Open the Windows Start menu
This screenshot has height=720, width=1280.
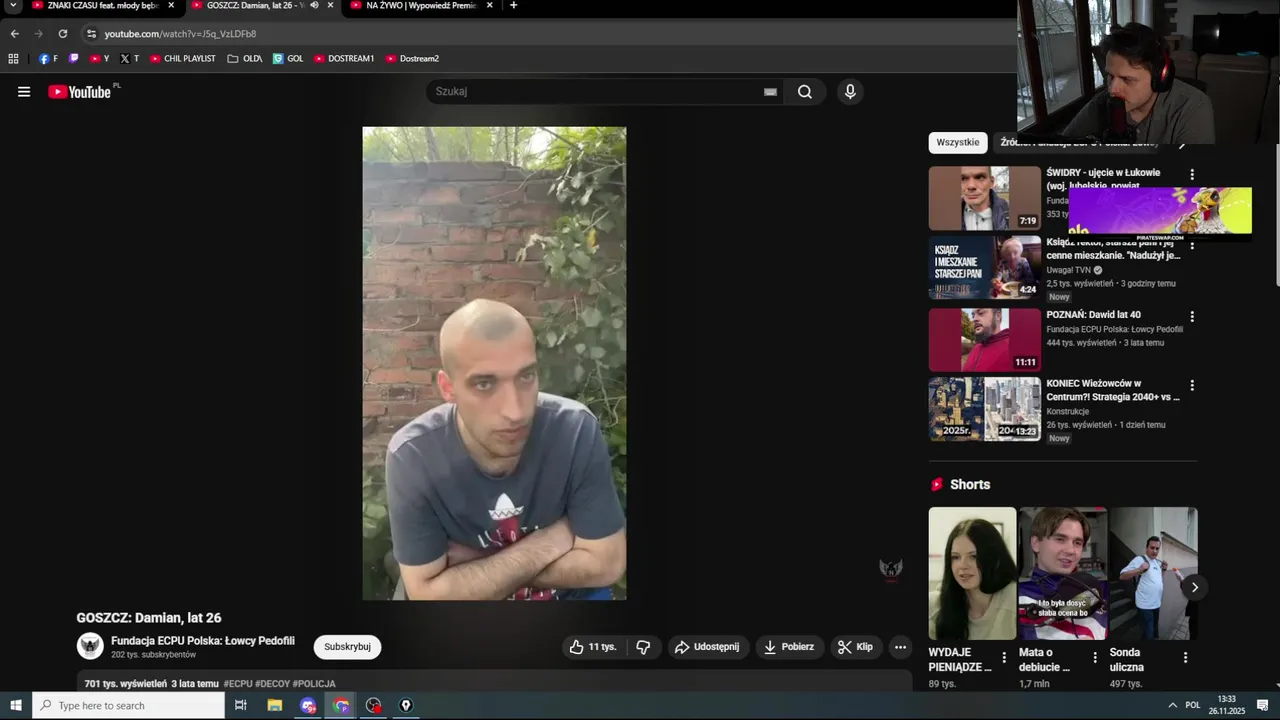(x=16, y=706)
